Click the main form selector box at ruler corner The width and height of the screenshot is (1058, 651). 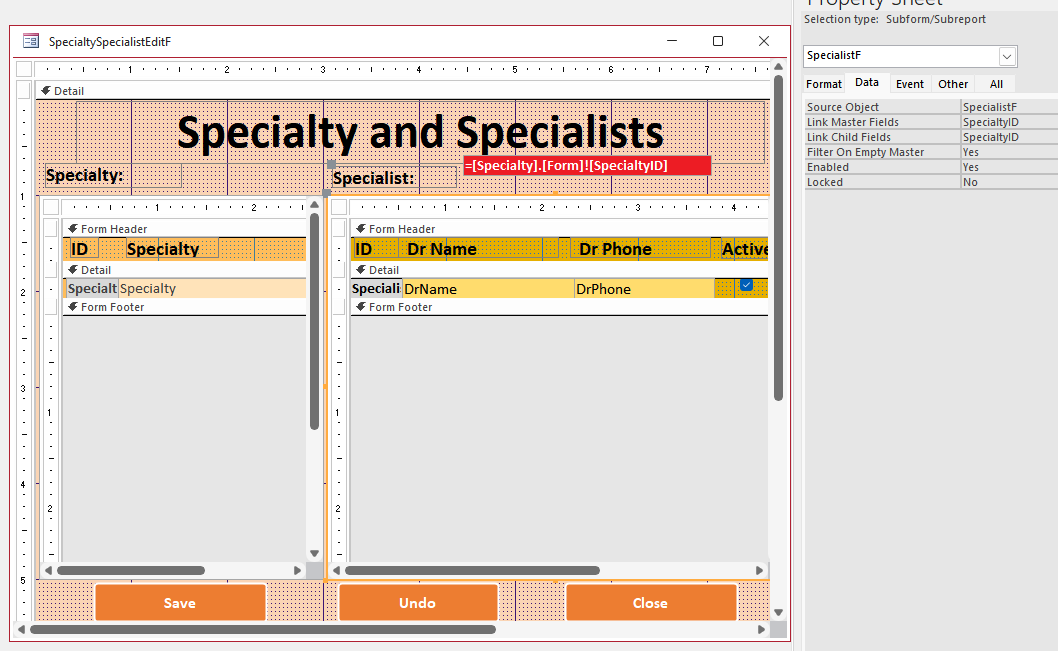click(x=24, y=70)
